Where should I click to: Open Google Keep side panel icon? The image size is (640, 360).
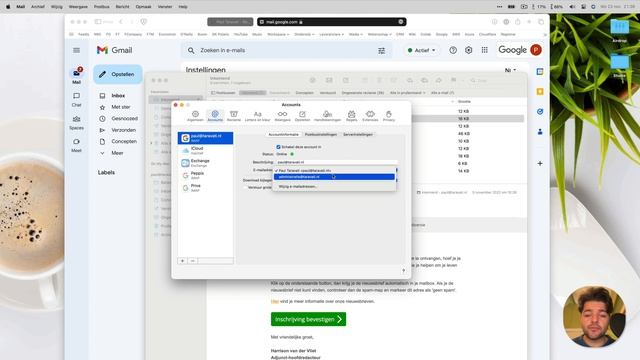coord(540,91)
